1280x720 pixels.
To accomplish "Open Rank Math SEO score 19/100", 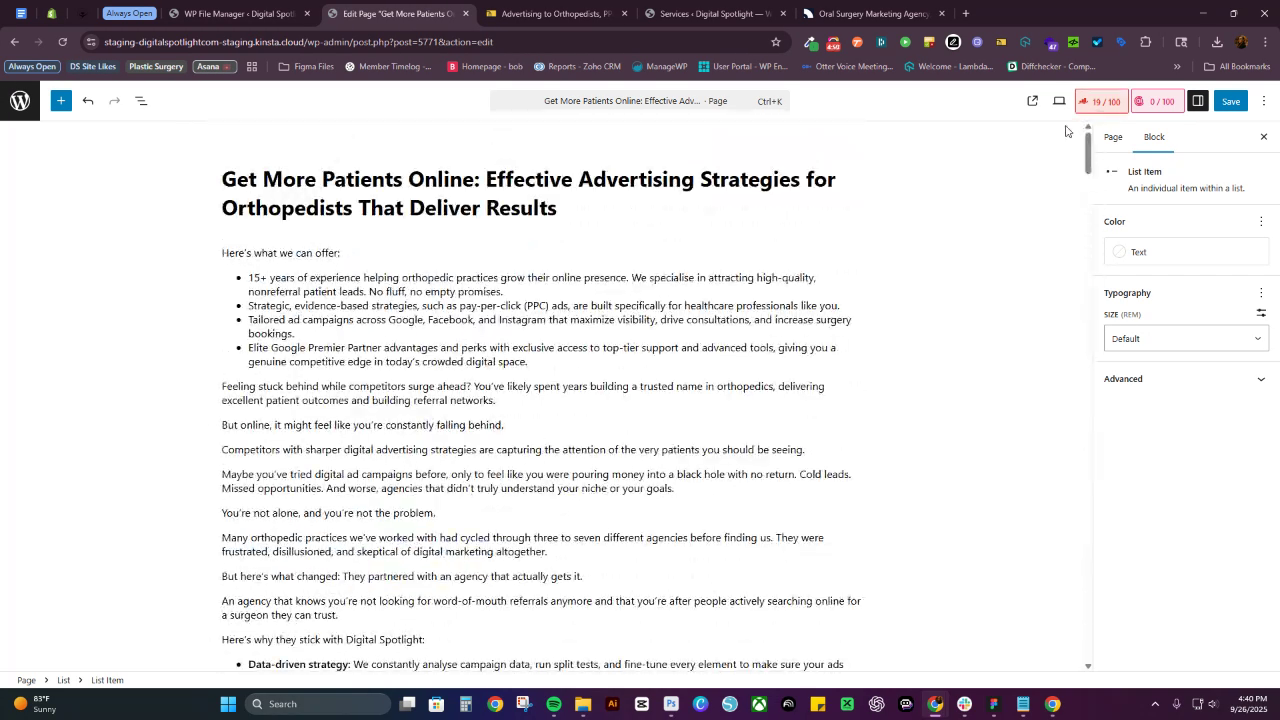I will tap(1100, 101).
